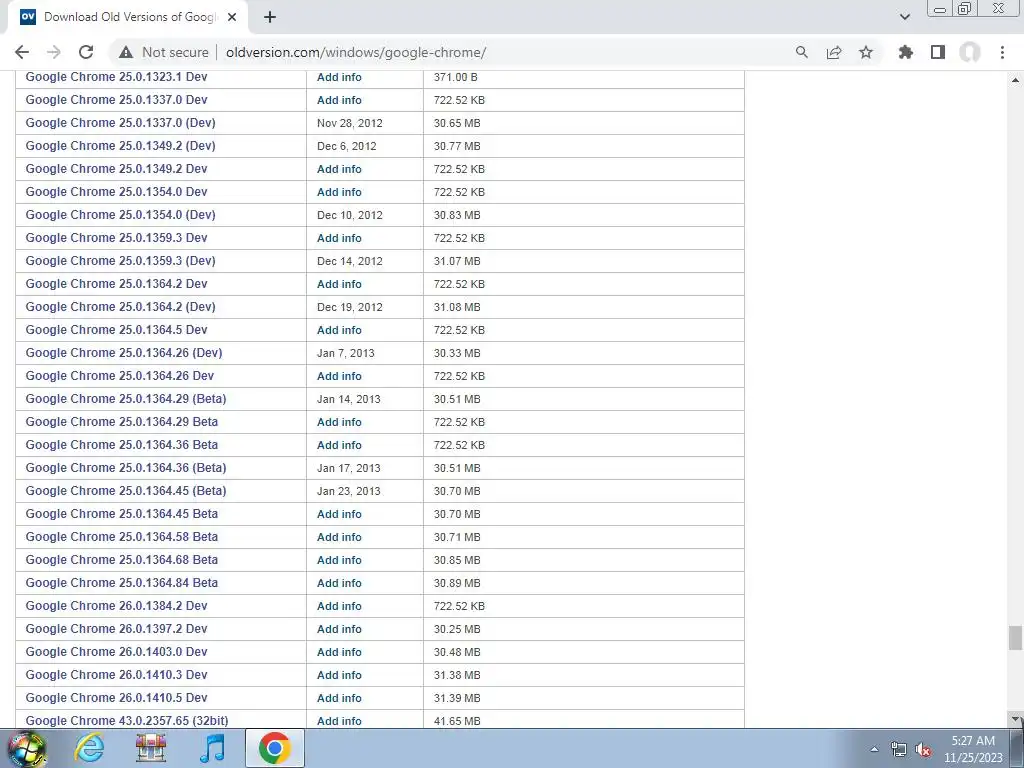Click the network tray icon
Screen dimensions: 1024x768
899,750
